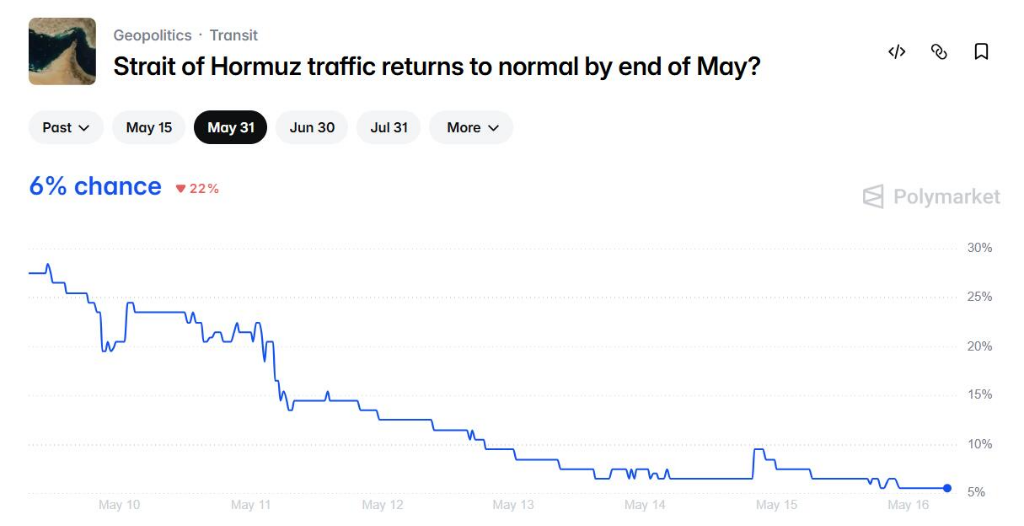The width and height of the screenshot is (1024, 526).
Task: Open the Strait of Hormuz satellite thumbnail
Action: tap(62, 52)
